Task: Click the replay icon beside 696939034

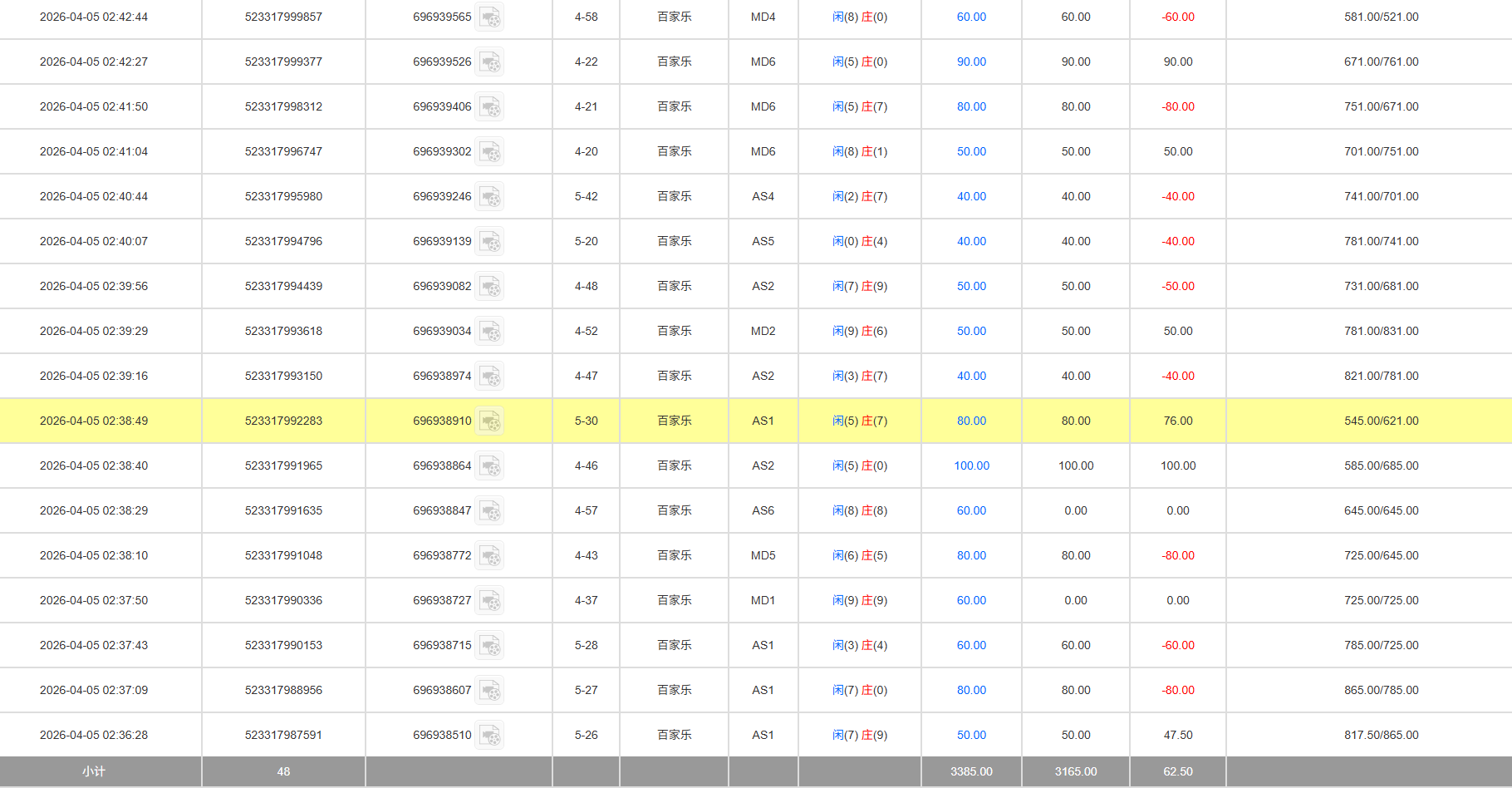Action: tap(489, 332)
